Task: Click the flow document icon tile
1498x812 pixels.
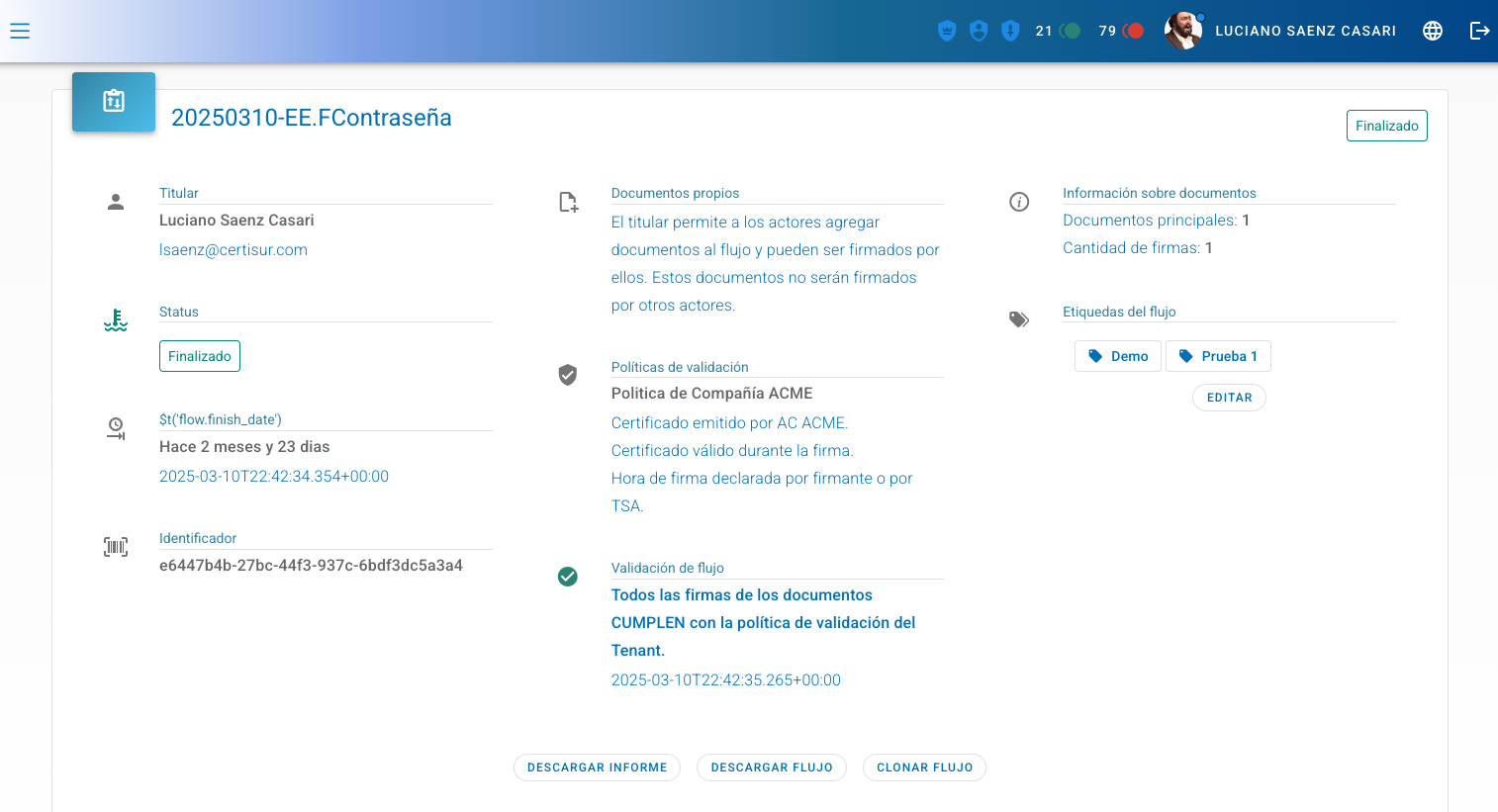Action: click(x=114, y=101)
